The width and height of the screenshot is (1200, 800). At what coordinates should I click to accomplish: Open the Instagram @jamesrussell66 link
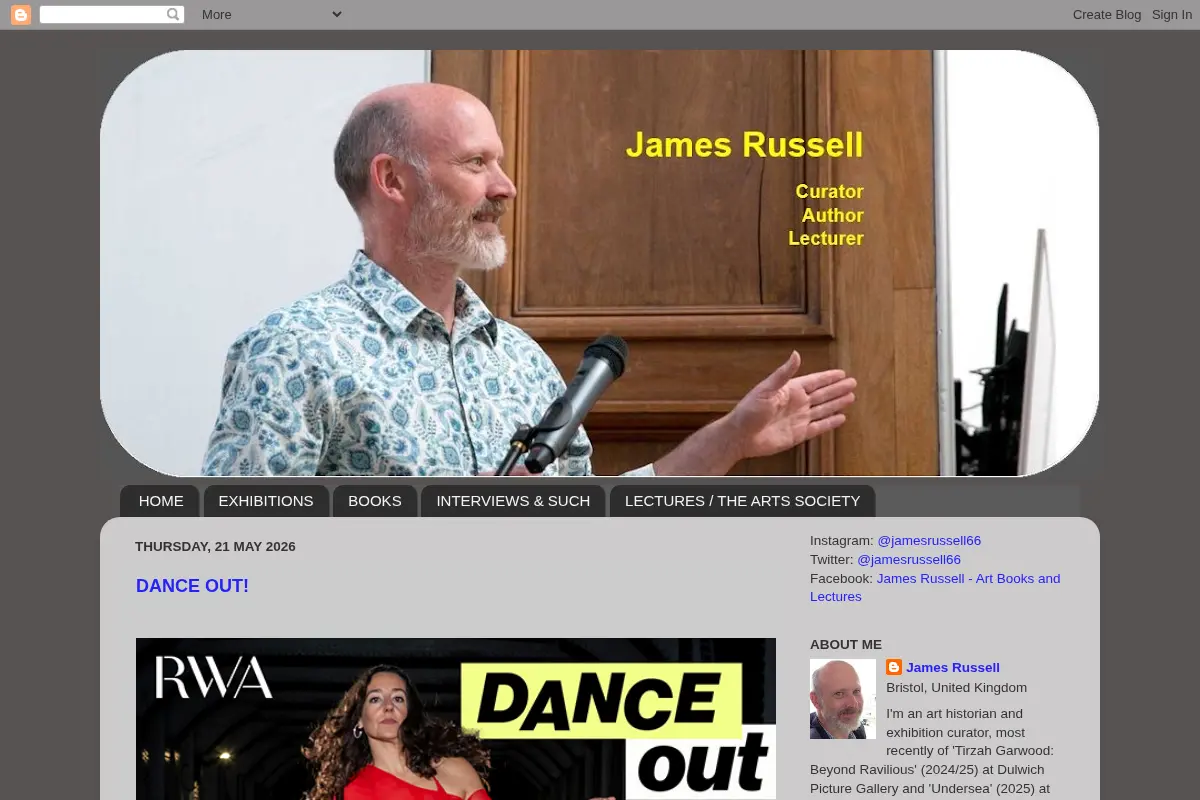click(x=929, y=541)
